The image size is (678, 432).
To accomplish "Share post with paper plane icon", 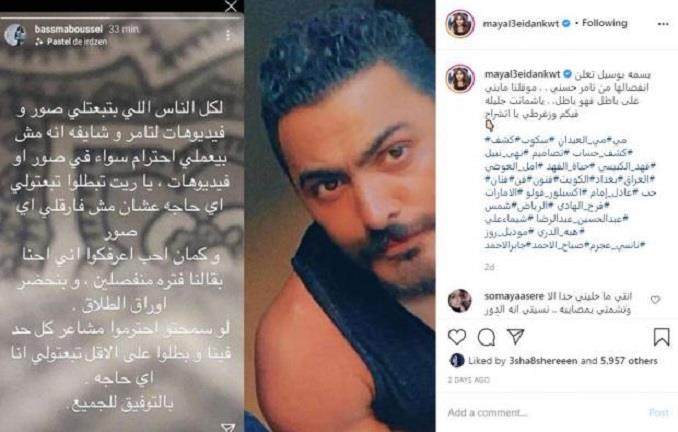I will [515, 336].
